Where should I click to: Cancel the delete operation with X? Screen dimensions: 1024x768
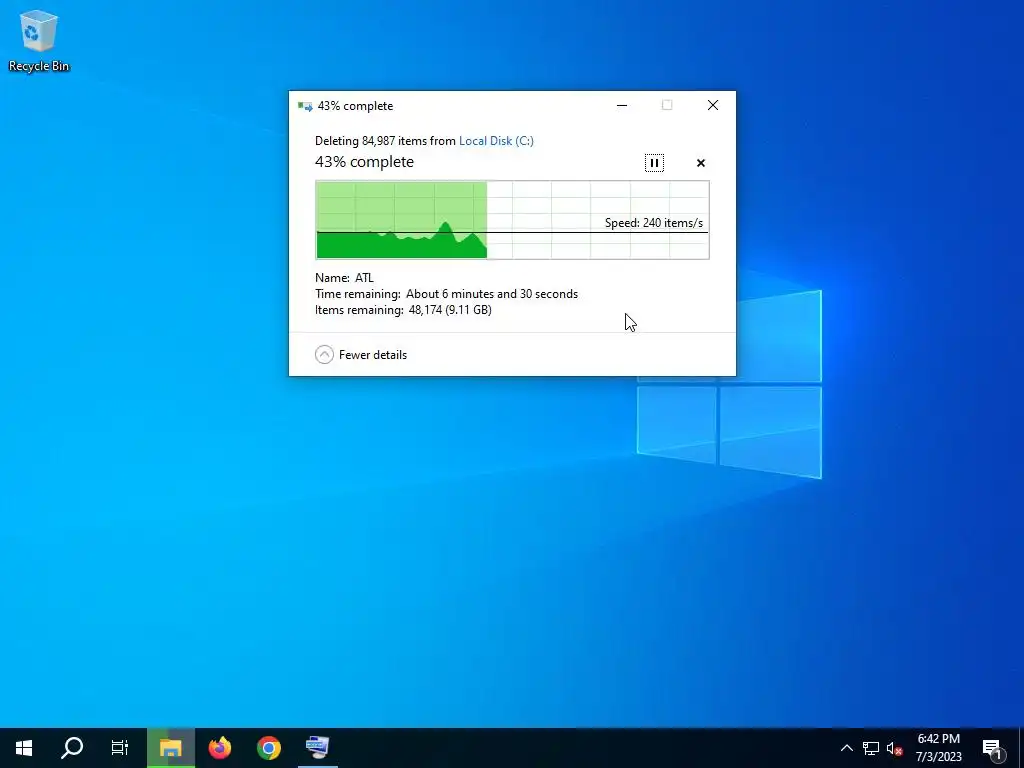[x=701, y=163]
